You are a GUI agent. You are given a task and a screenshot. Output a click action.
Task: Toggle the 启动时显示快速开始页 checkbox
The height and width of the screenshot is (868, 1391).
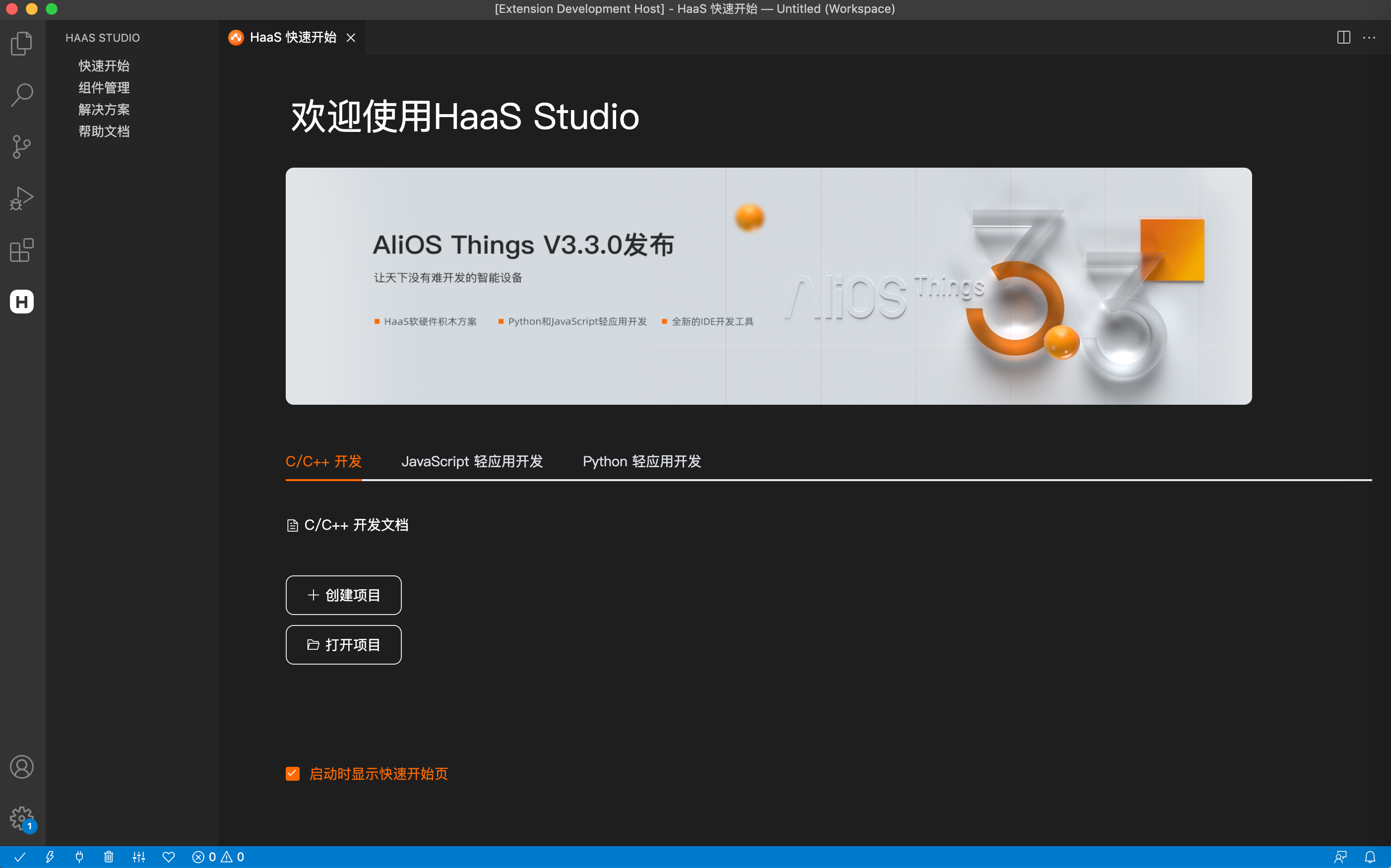(x=293, y=774)
